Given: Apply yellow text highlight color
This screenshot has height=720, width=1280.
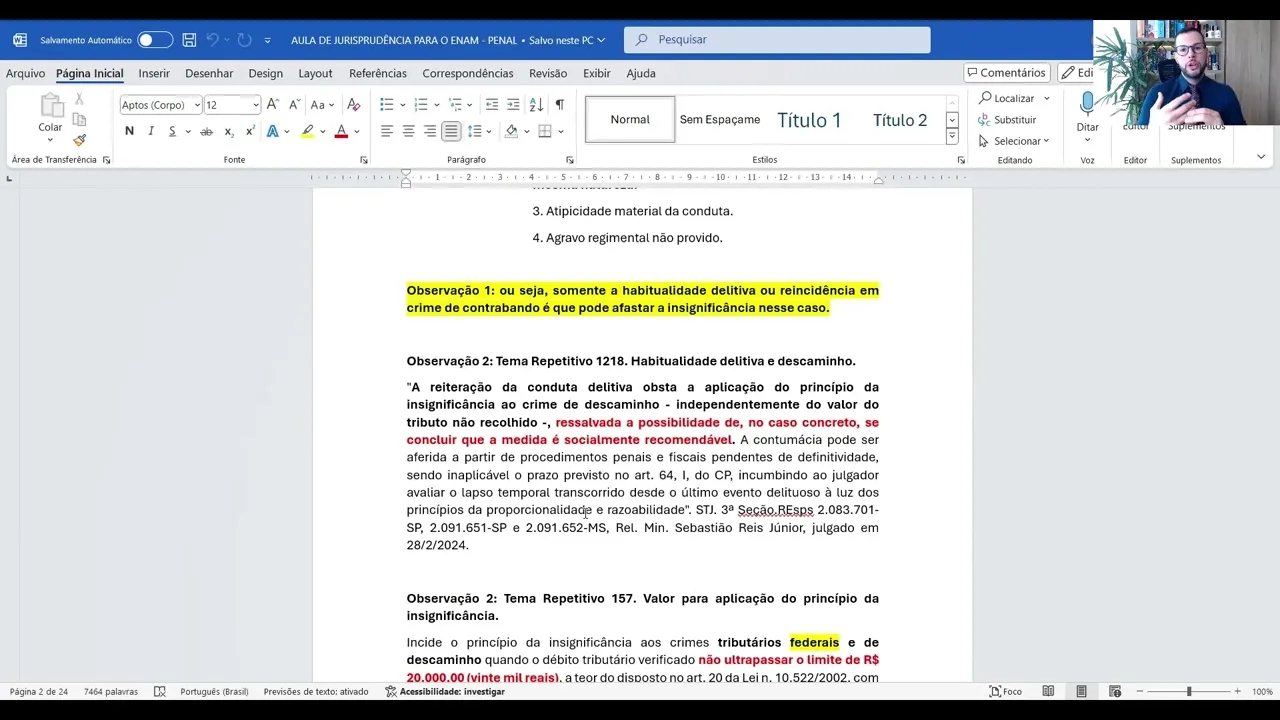Looking at the screenshot, I should point(307,131).
